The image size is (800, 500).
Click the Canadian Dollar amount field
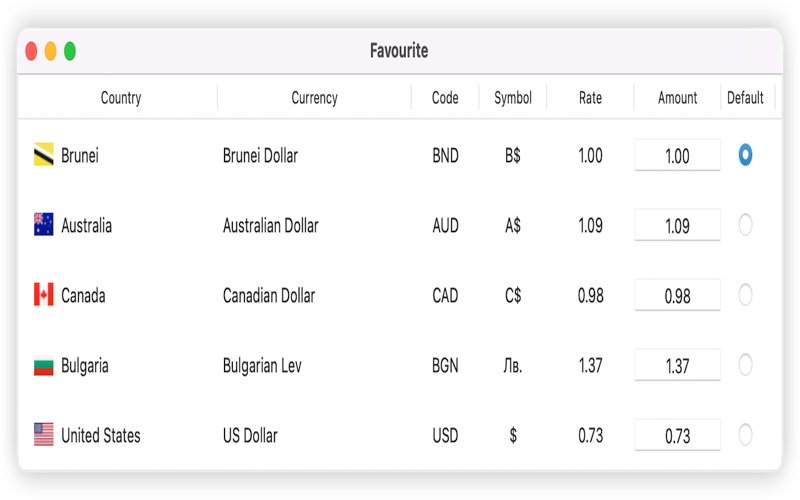pyautogui.click(x=677, y=296)
